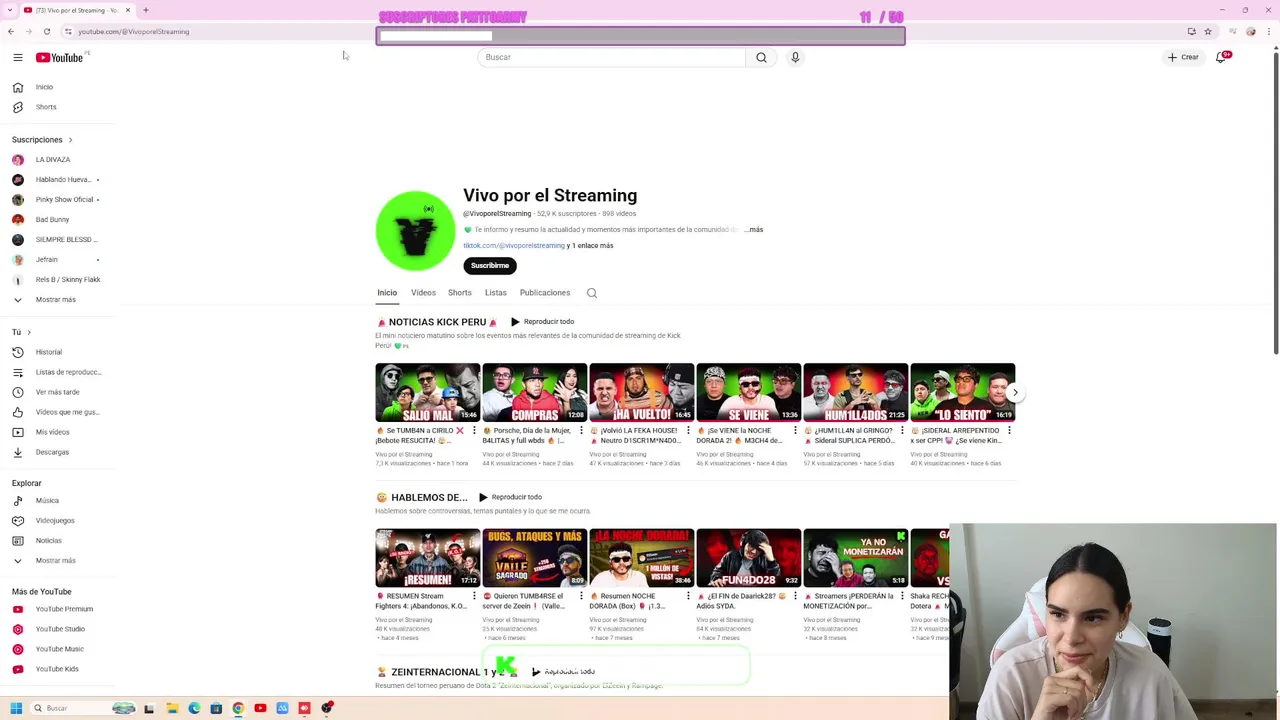Open Microsoft Edge from taskbar

[x=194, y=708]
